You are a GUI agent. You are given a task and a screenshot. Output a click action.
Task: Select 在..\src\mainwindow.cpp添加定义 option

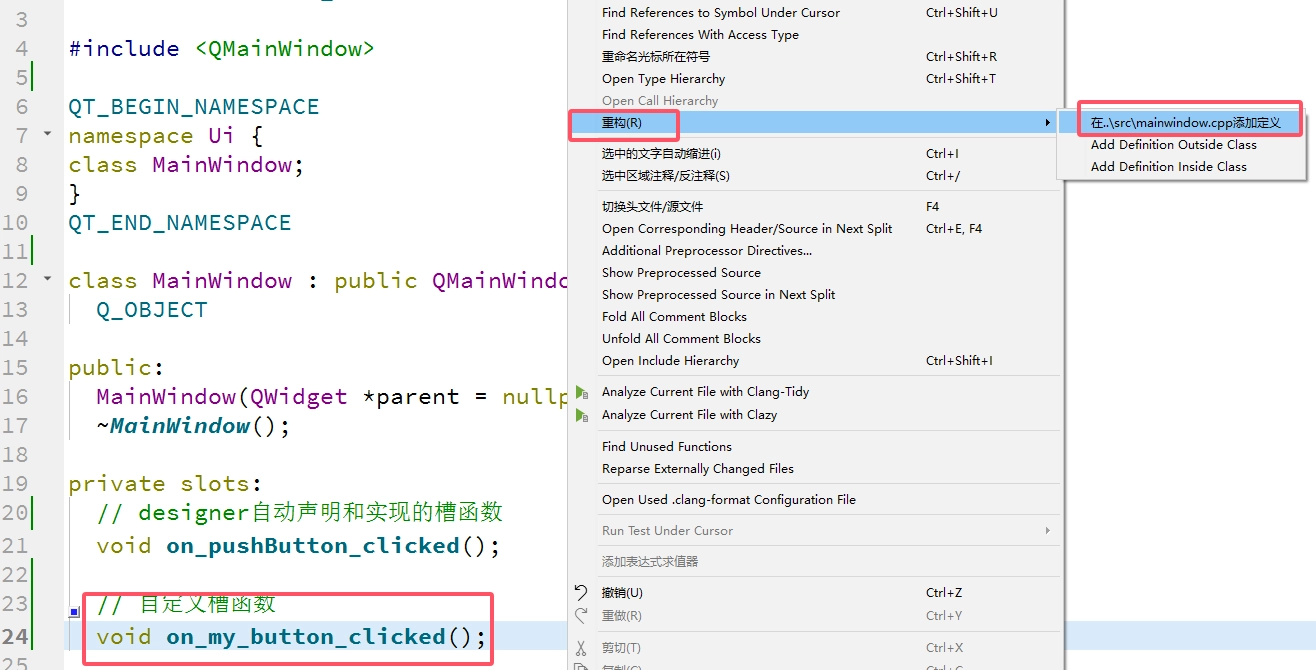(x=1185, y=123)
